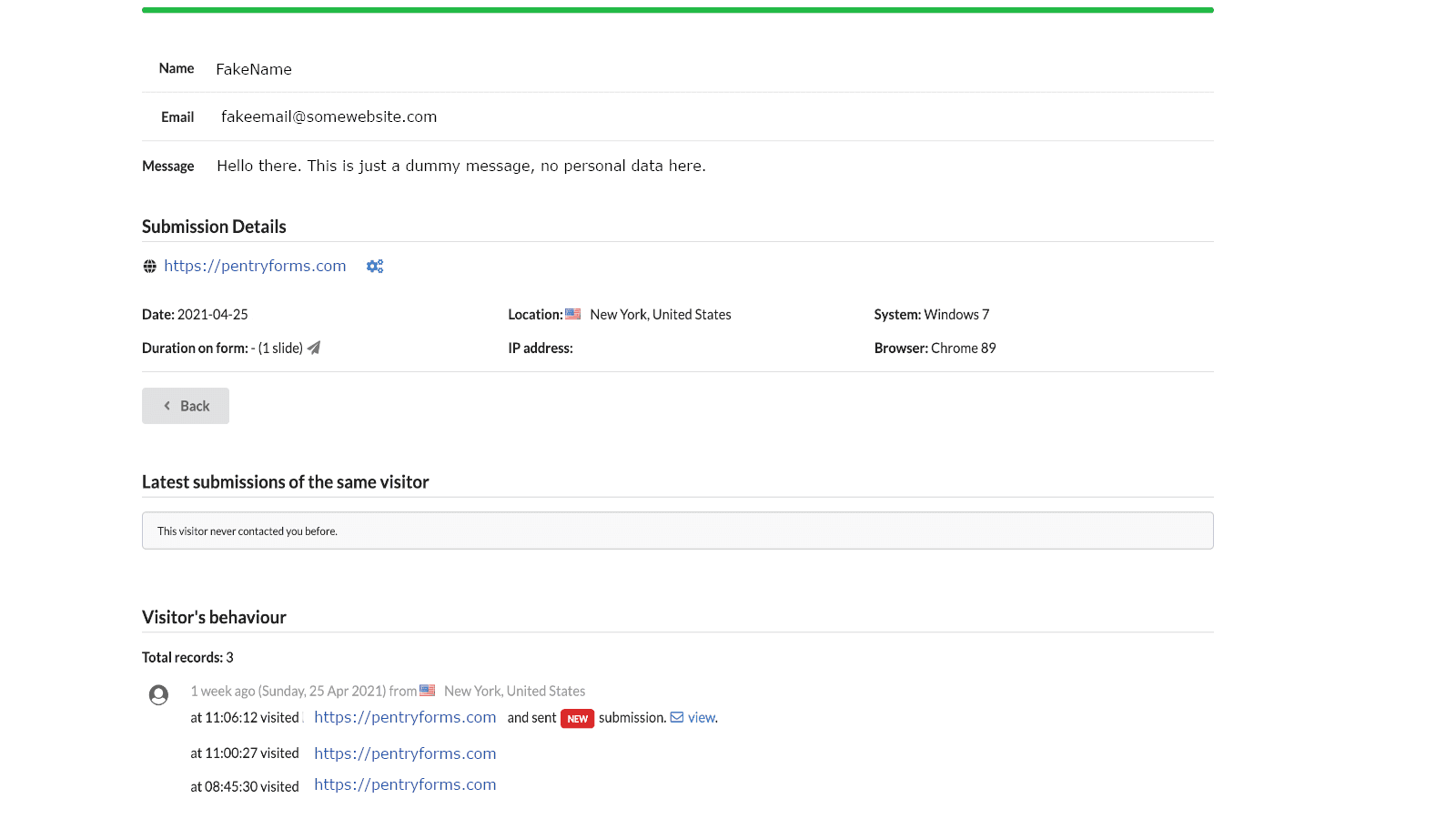Open the link visited at 11:06:12
This screenshot has width=1456, height=819.
click(x=405, y=717)
